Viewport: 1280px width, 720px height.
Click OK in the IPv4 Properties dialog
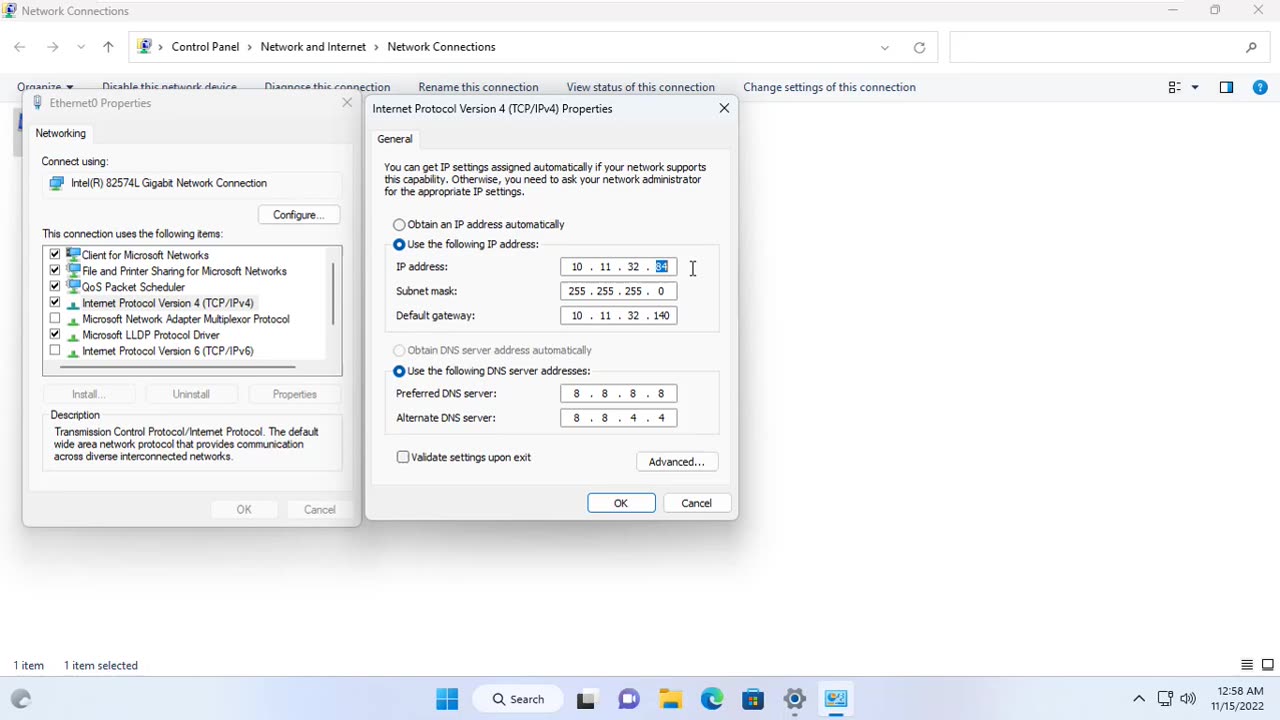[621, 503]
